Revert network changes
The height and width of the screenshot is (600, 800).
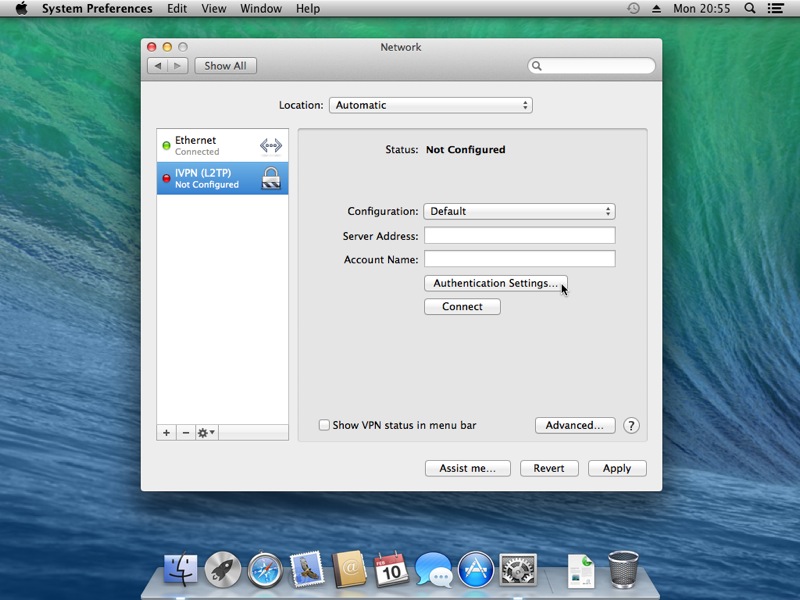coord(549,468)
